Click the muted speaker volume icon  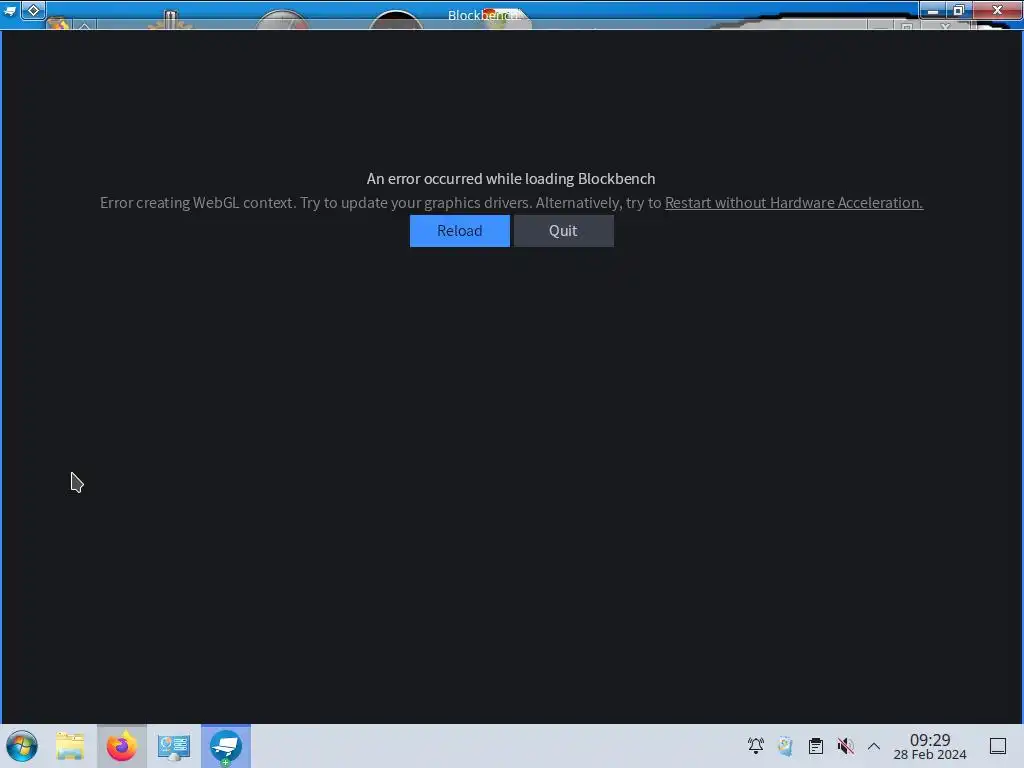click(846, 746)
